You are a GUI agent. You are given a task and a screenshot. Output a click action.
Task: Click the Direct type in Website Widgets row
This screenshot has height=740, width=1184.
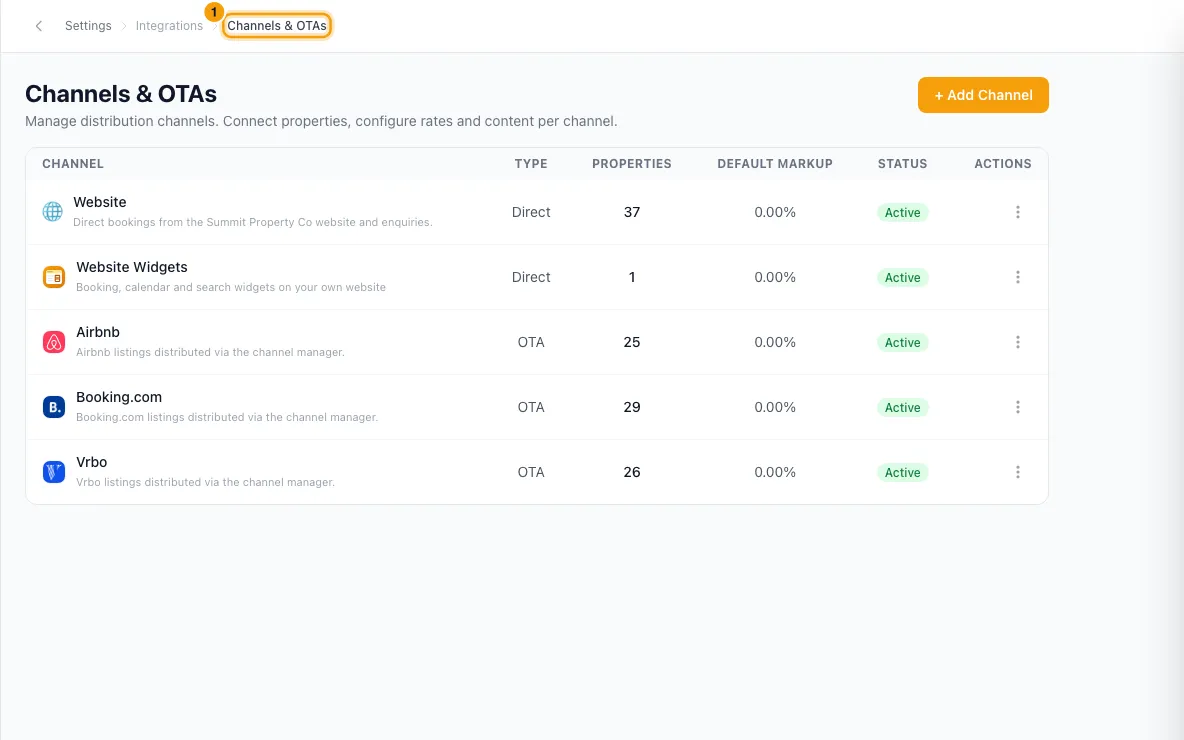pyautogui.click(x=531, y=277)
